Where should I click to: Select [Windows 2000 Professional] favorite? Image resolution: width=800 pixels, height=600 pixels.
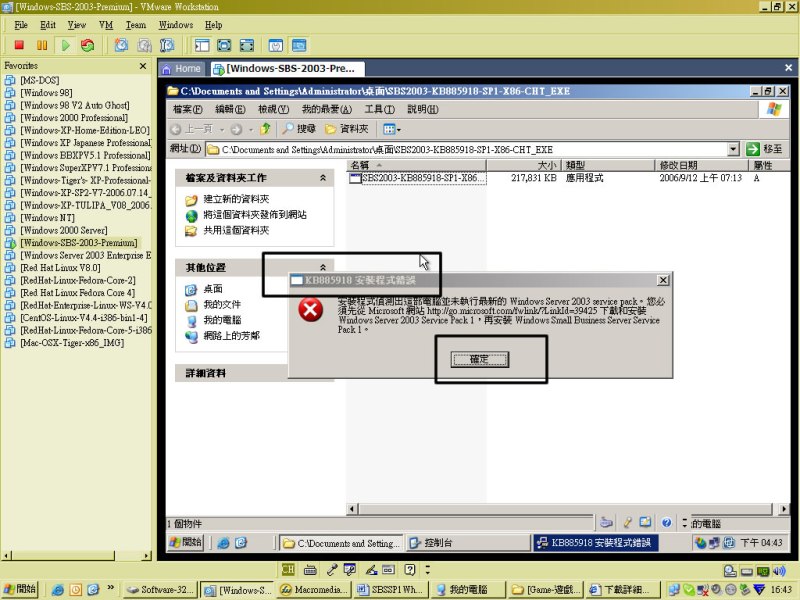[x=73, y=118]
